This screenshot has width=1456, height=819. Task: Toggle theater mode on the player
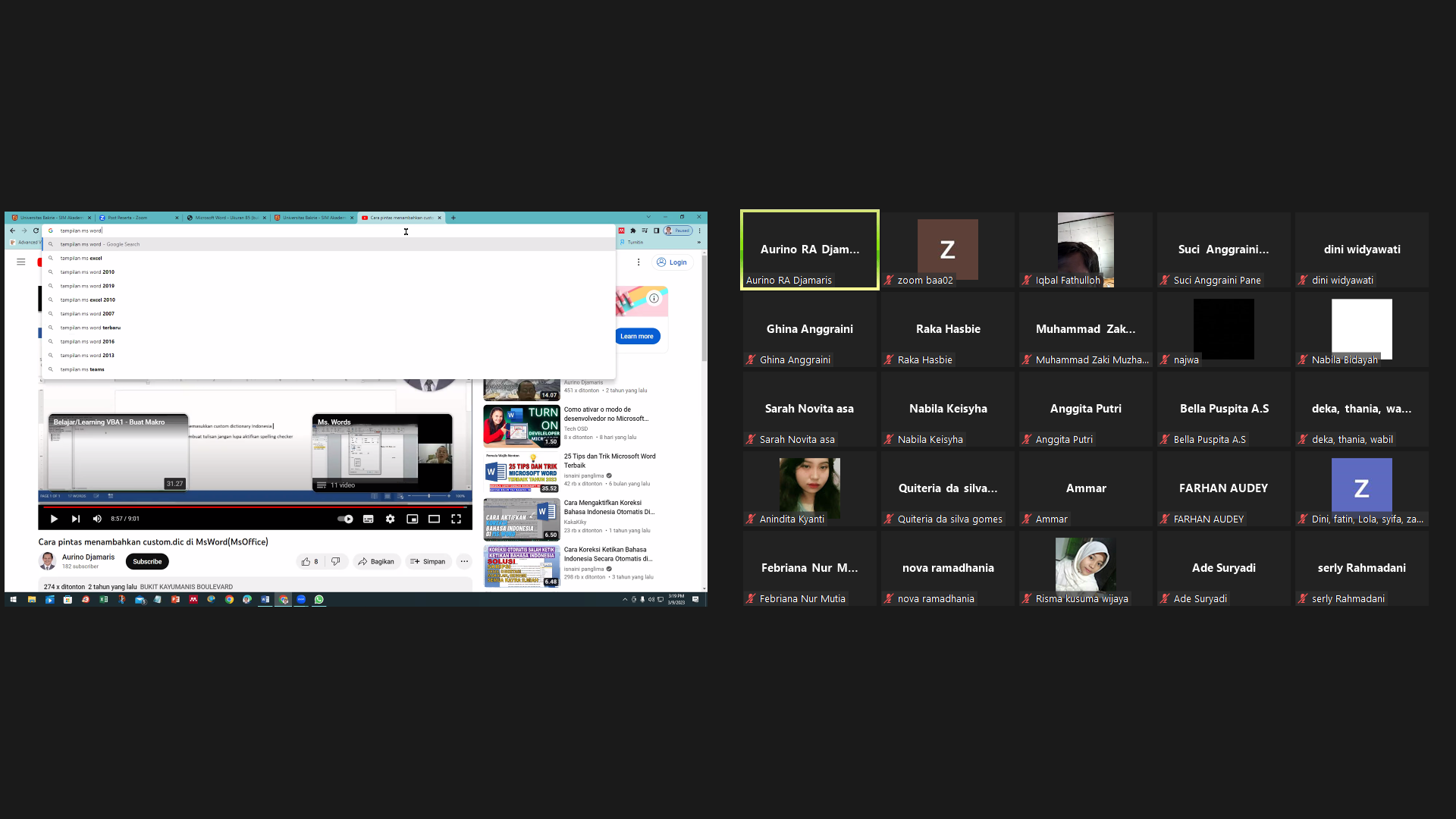click(x=435, y=519)
